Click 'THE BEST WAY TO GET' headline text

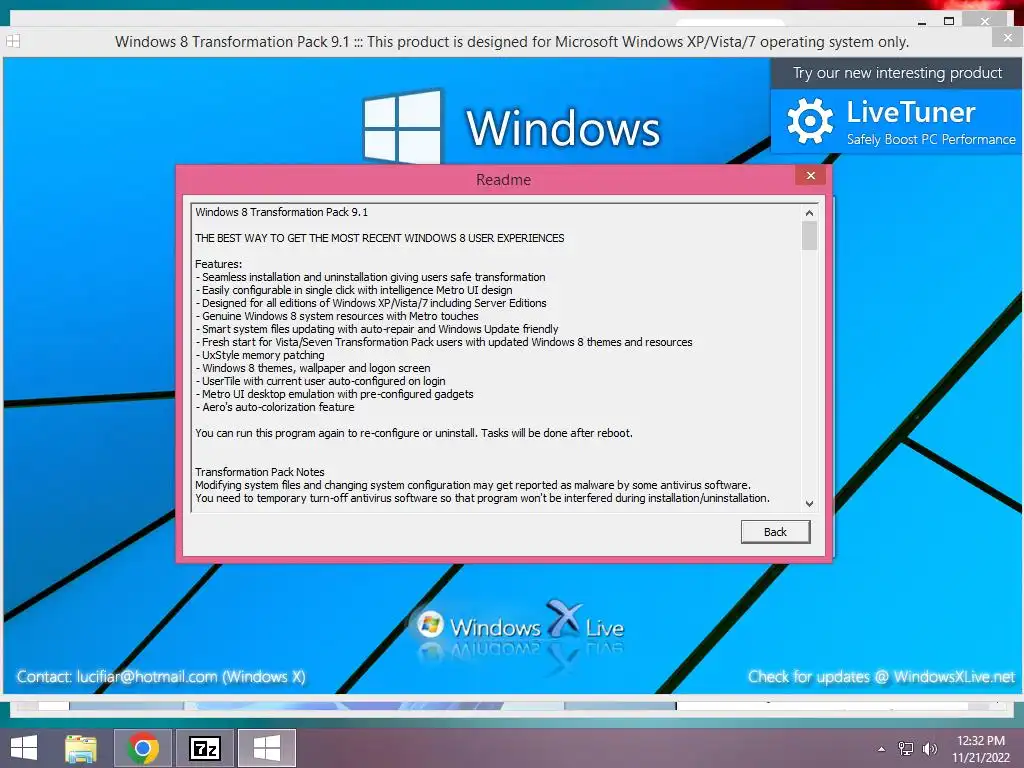point(379,238)
